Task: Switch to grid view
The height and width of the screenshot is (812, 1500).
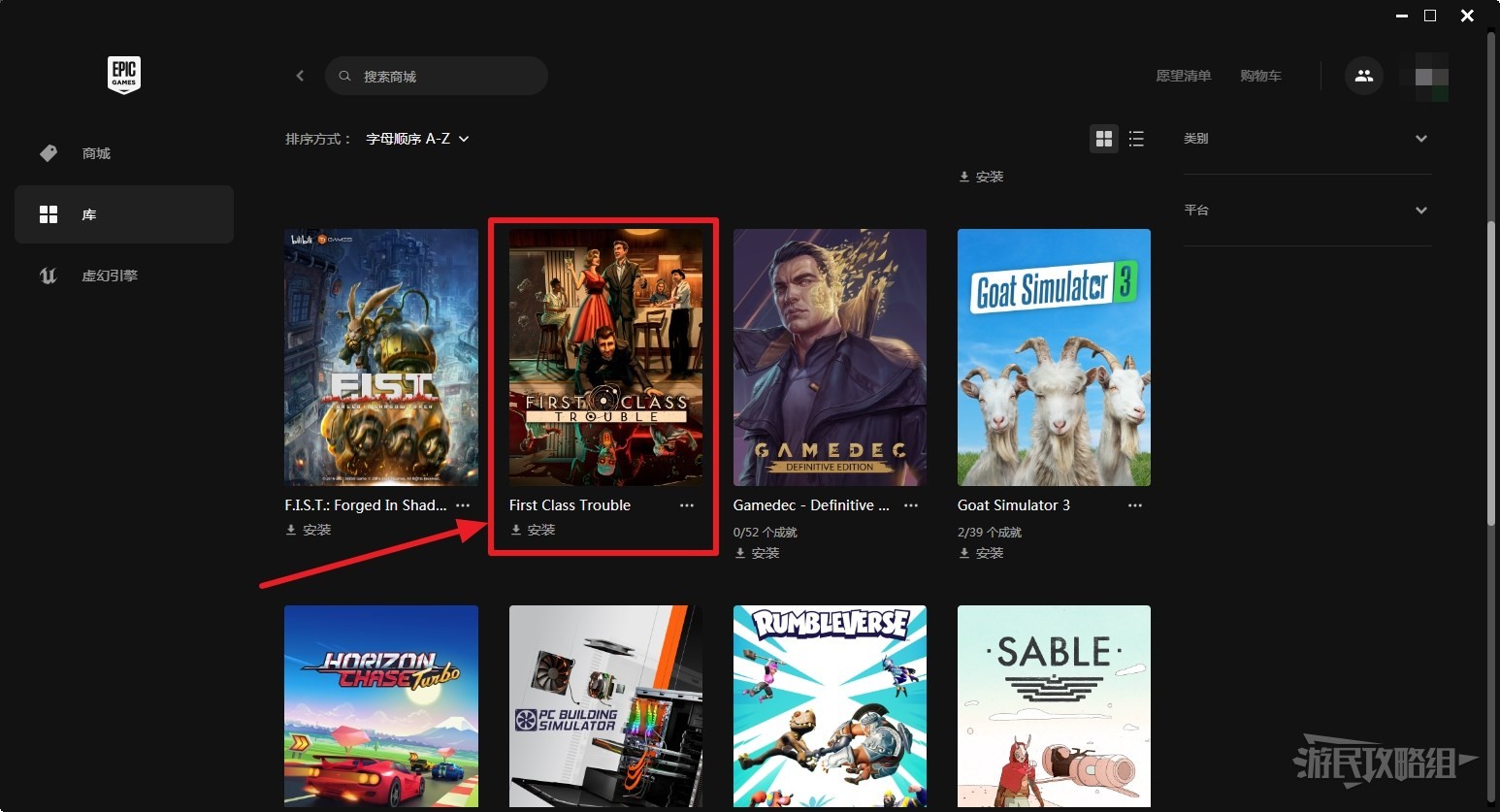Action: click(x=1104, y=139)
